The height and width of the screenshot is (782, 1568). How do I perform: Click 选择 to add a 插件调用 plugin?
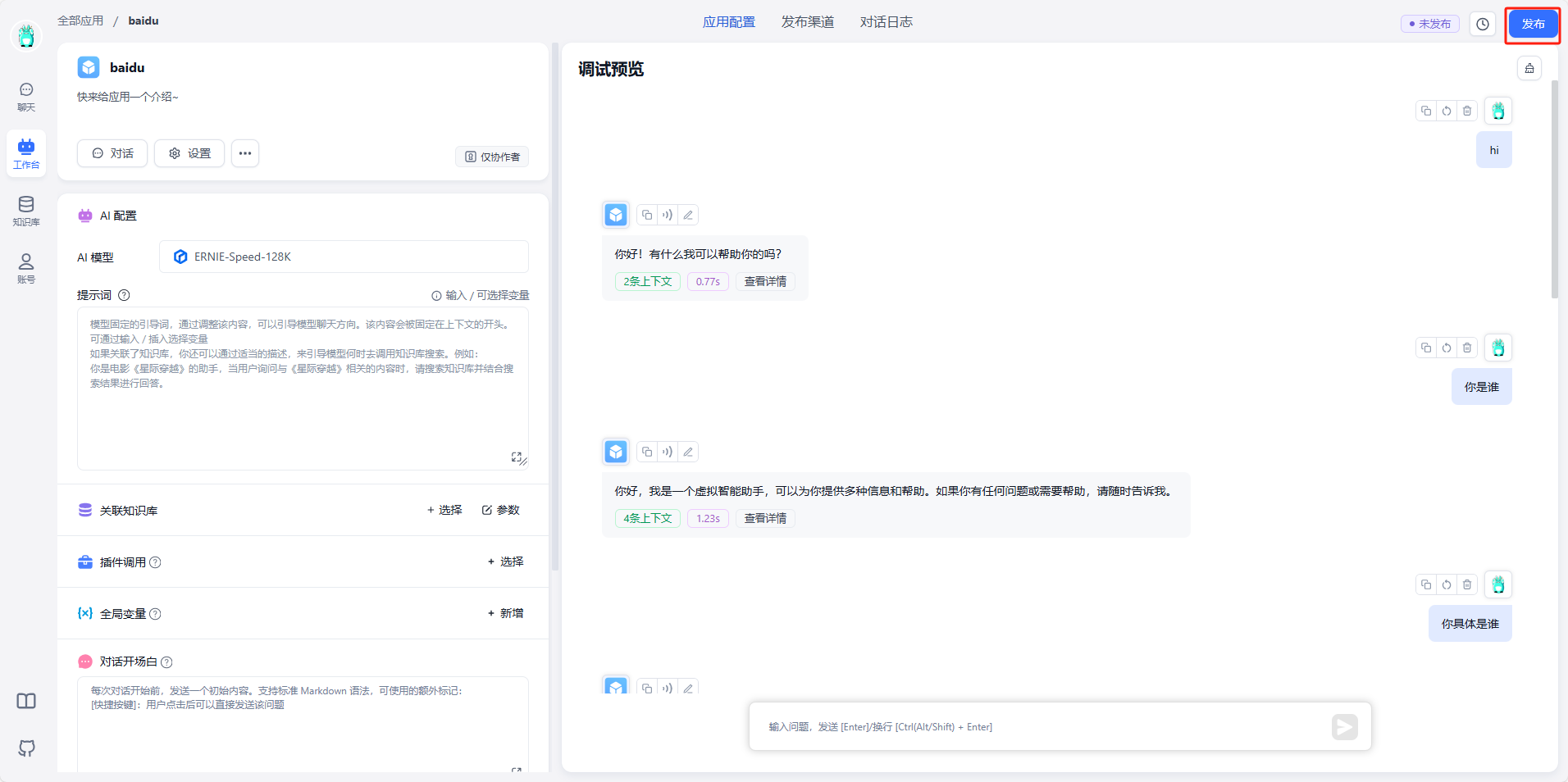click(x=506, y=561)
